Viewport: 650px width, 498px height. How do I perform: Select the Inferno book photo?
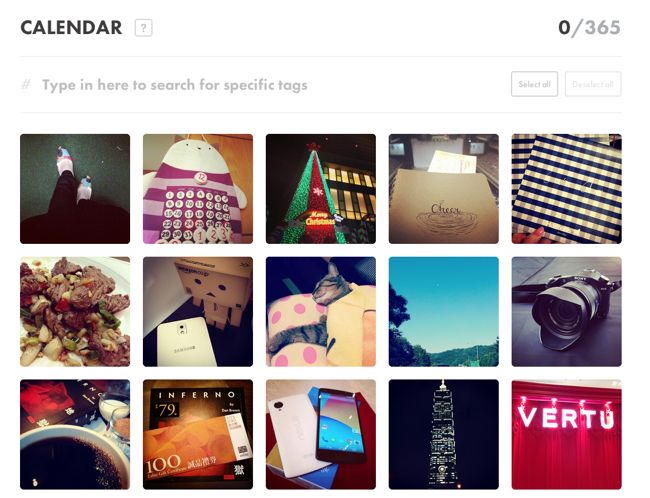coord(198,435)
